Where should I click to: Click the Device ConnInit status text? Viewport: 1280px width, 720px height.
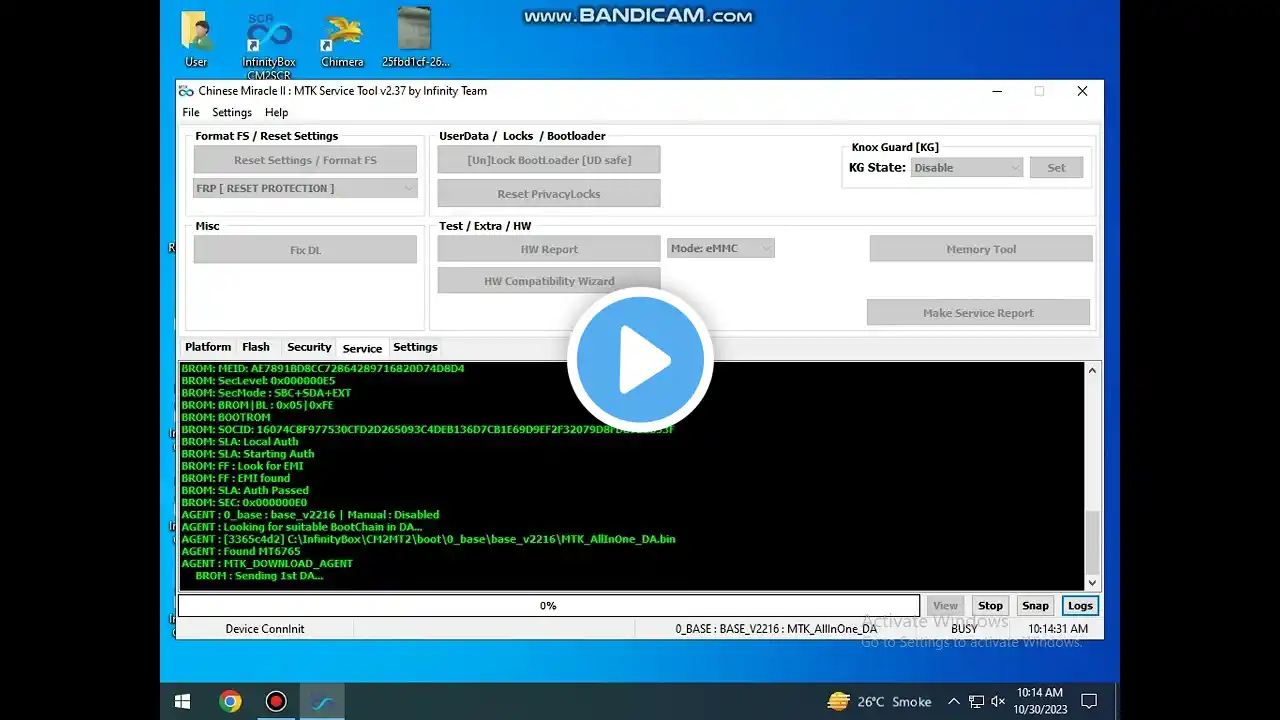(265, 629)
